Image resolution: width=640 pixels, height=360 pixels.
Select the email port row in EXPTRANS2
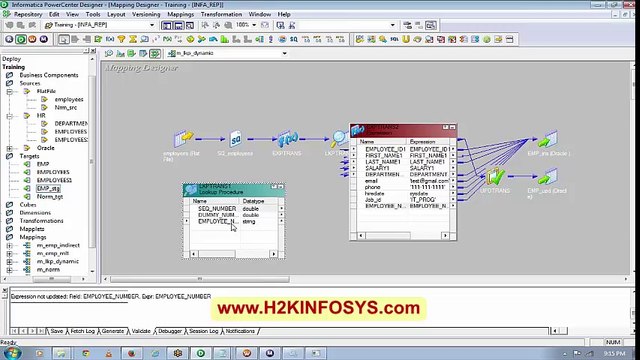tap(402, 181)
